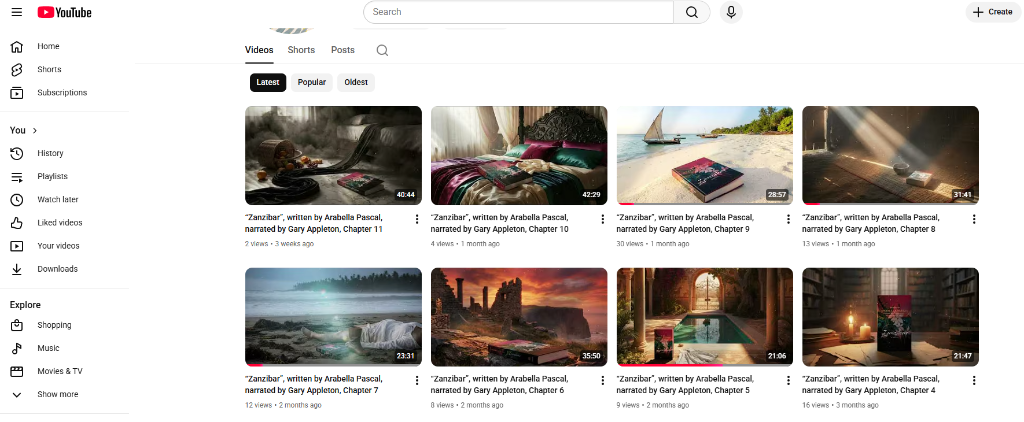1024x422 pixels.
Task: Open more options for Chapter 7 video
Action: [417, 380]
